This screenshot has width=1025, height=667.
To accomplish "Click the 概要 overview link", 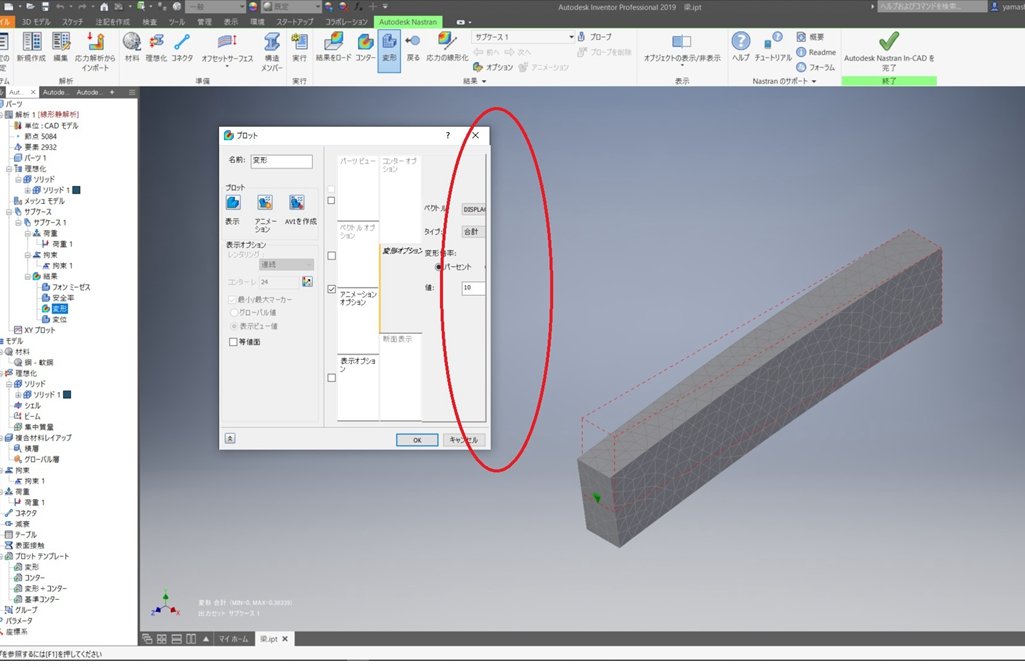I will click(810, 37).
